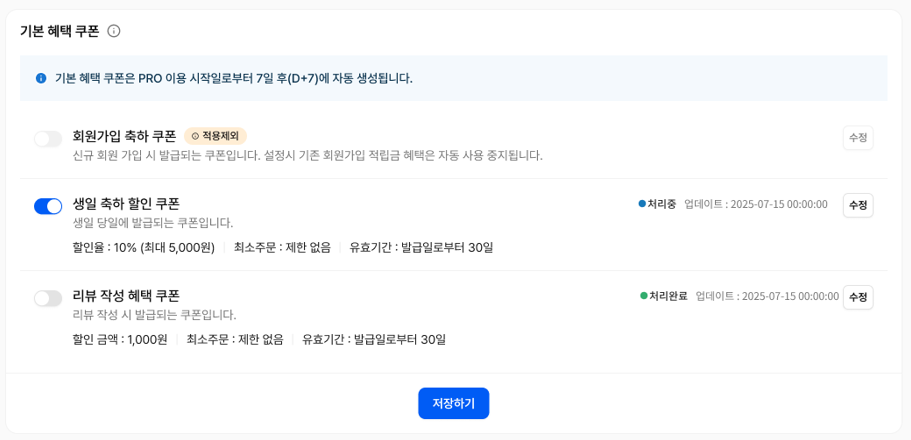Enable the 회원가입 축하 쿠폰 toggle
The height and width of the screenshot is (440, 911).
click(48, 139)
